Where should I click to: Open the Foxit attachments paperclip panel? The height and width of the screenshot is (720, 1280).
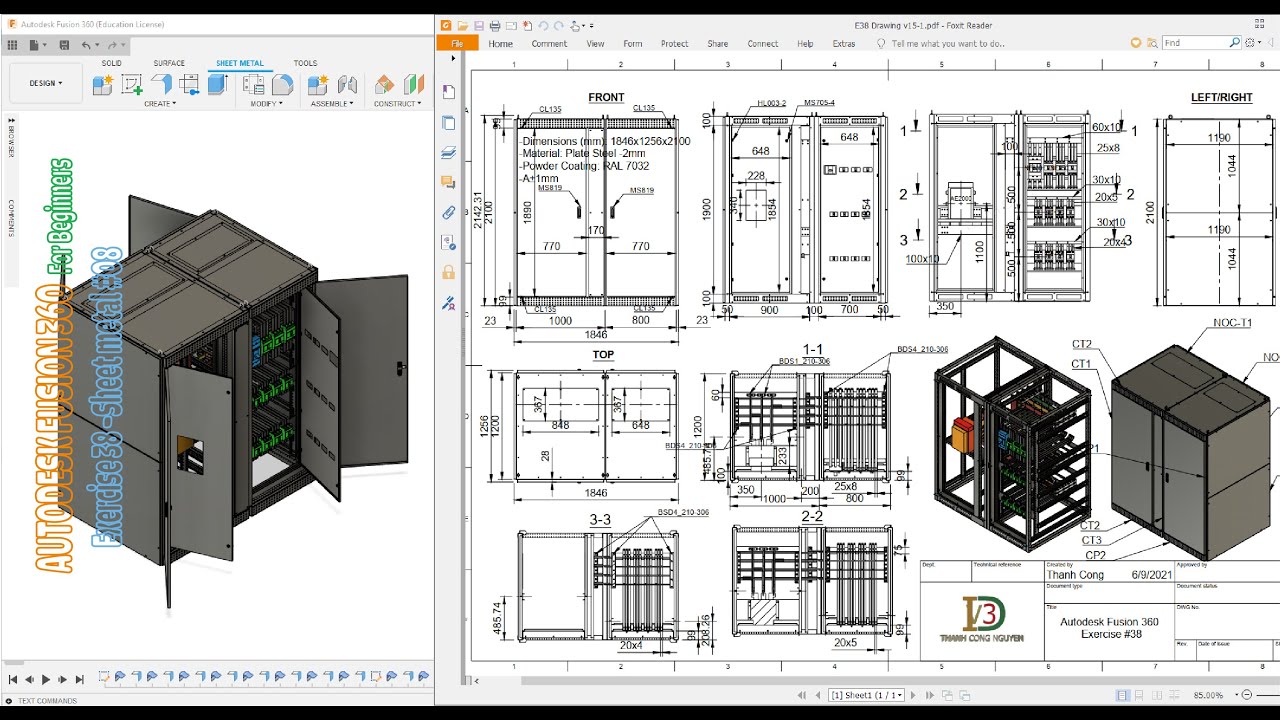click(448, 212)
